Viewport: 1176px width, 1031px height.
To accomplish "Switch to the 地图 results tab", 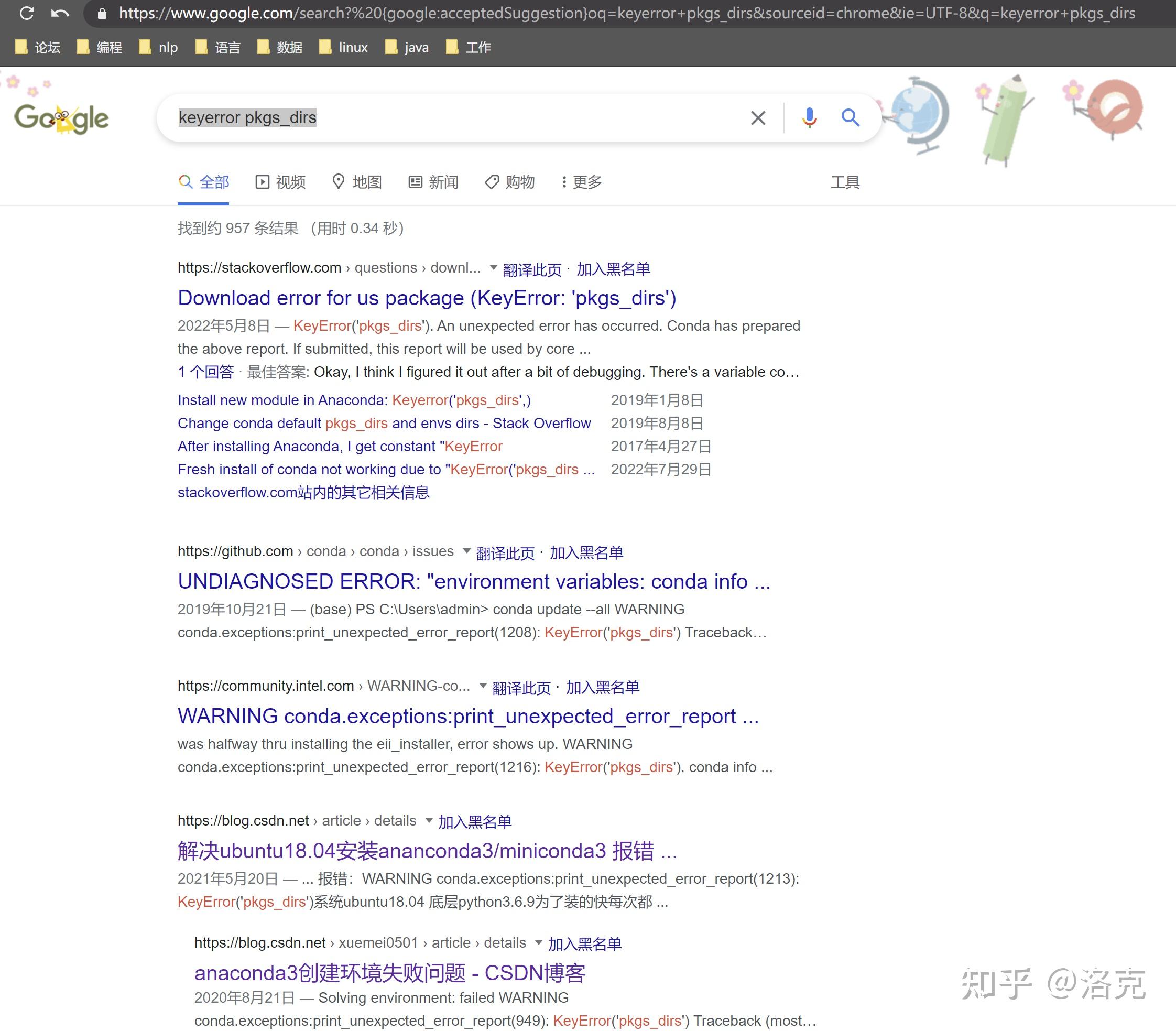I will tap(357, 182).
